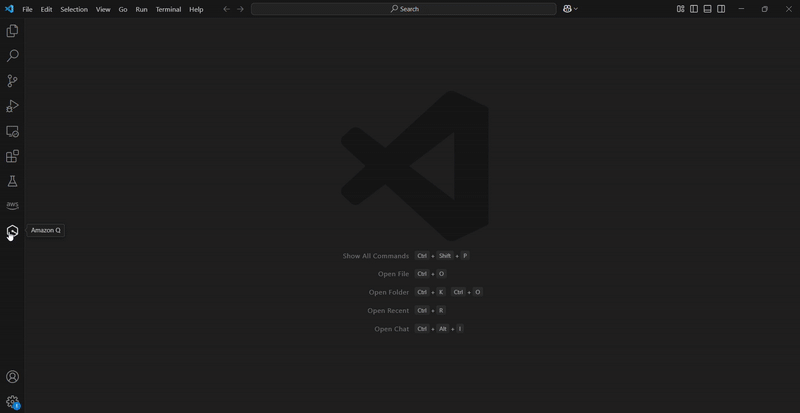Click the VS Code logo in title bar
This screenshot has height=413, width=800.
click(9, 9)
